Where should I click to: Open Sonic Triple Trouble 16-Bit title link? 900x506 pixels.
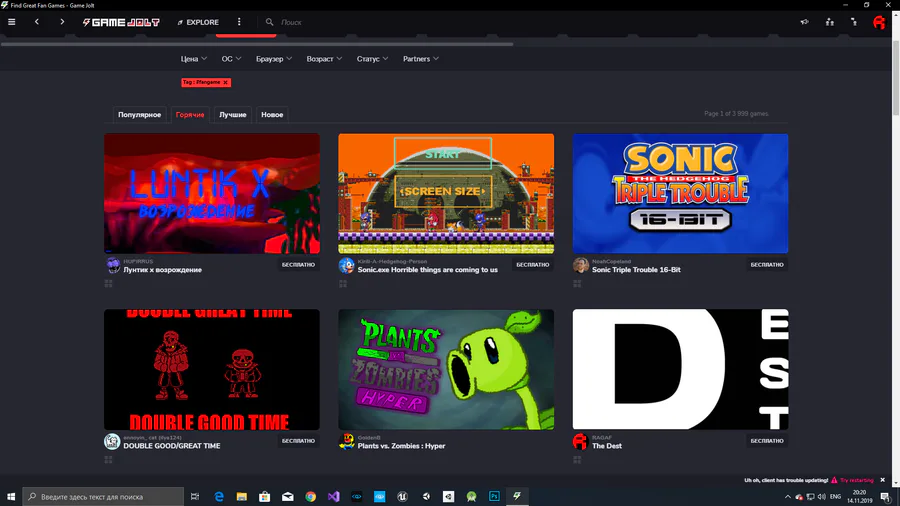click(636, 270)
